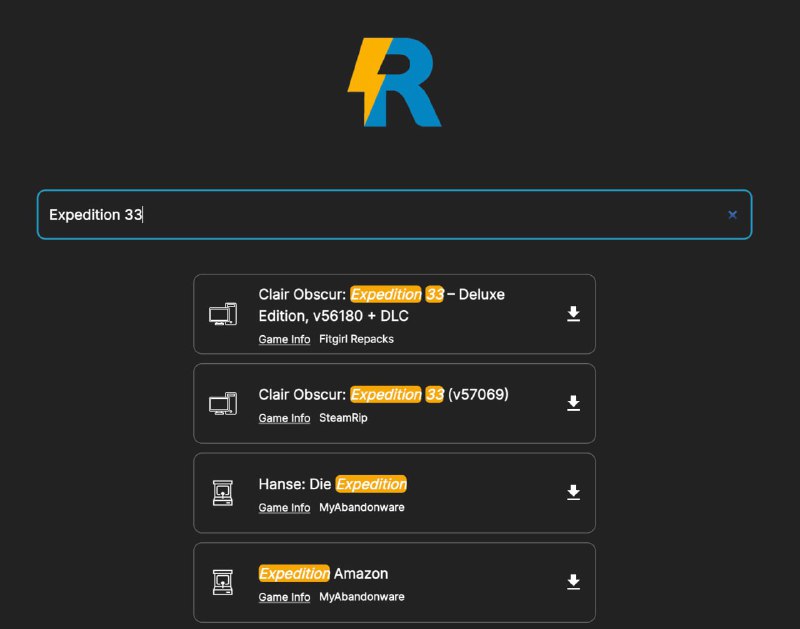The width and height of the screenshot is (800, 629).
Task: Click the Rezi lightning R logo
Action: tap(394, 82)
